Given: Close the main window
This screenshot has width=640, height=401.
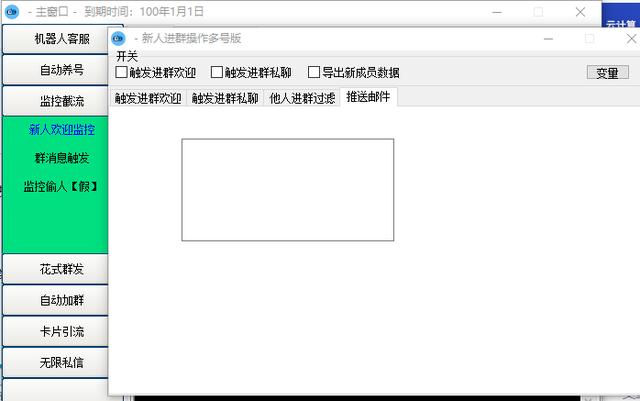Looking at the screenshot, I should pos(580,12).
